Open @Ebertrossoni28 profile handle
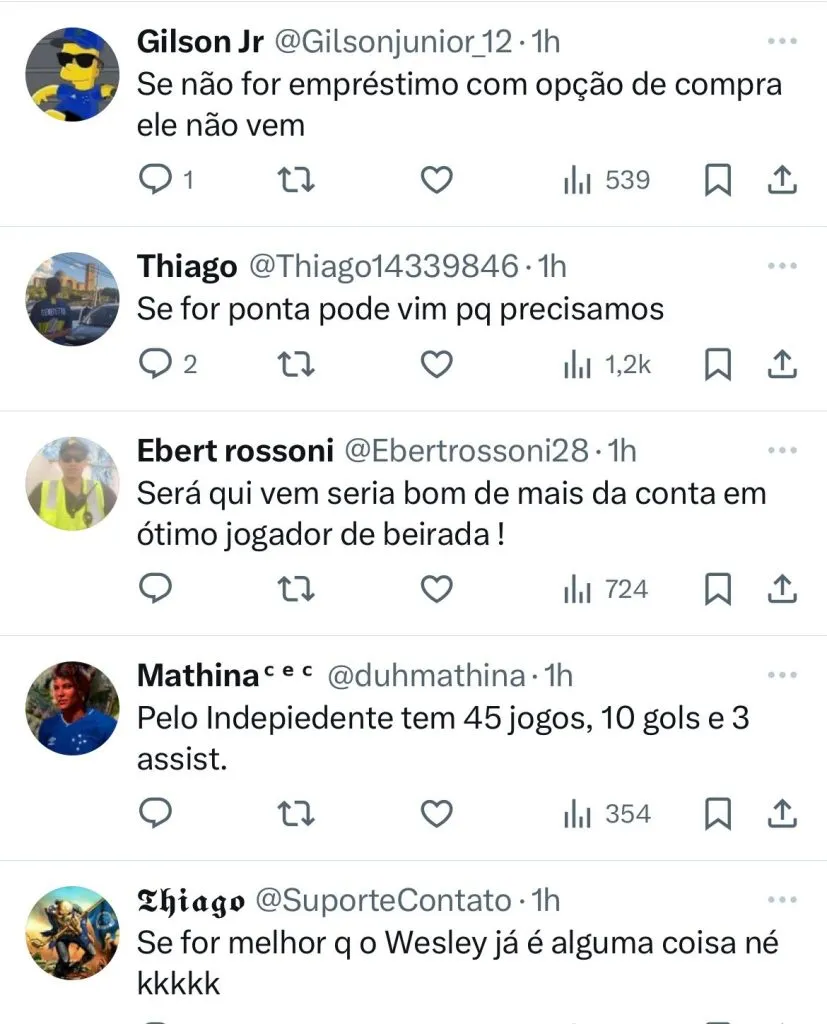This screenshot has height=1024, width=827. [466, 451]
